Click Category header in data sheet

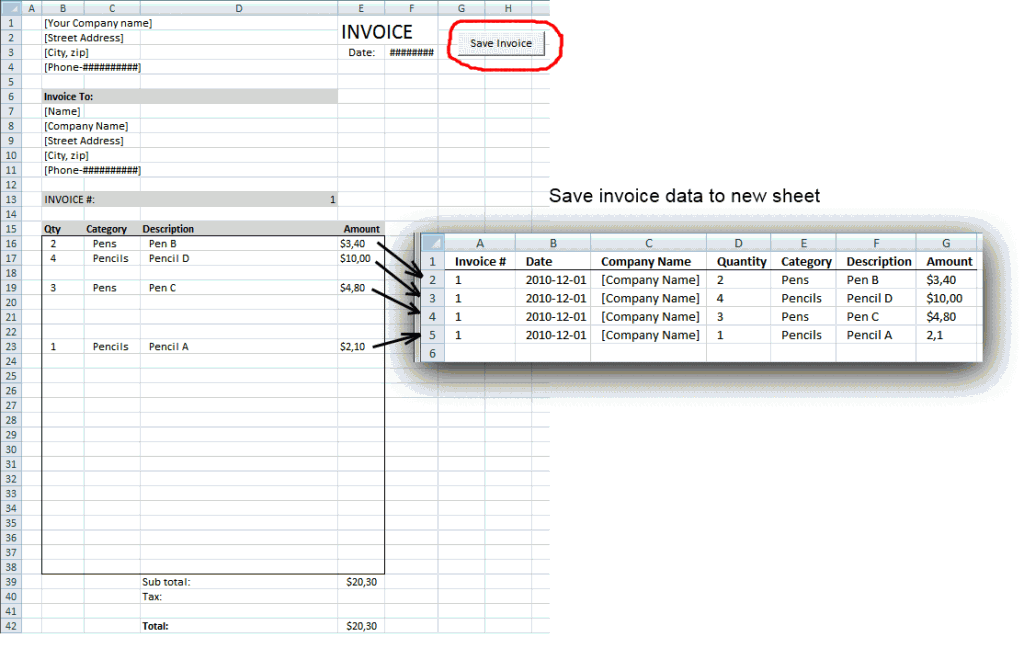point(806,262)
